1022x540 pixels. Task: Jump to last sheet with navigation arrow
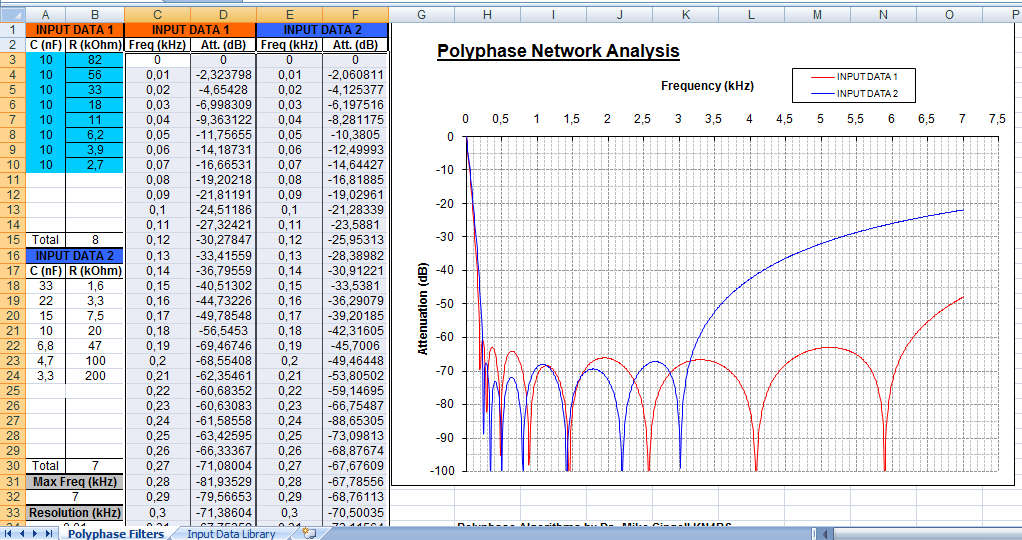[x=50, y=533]
